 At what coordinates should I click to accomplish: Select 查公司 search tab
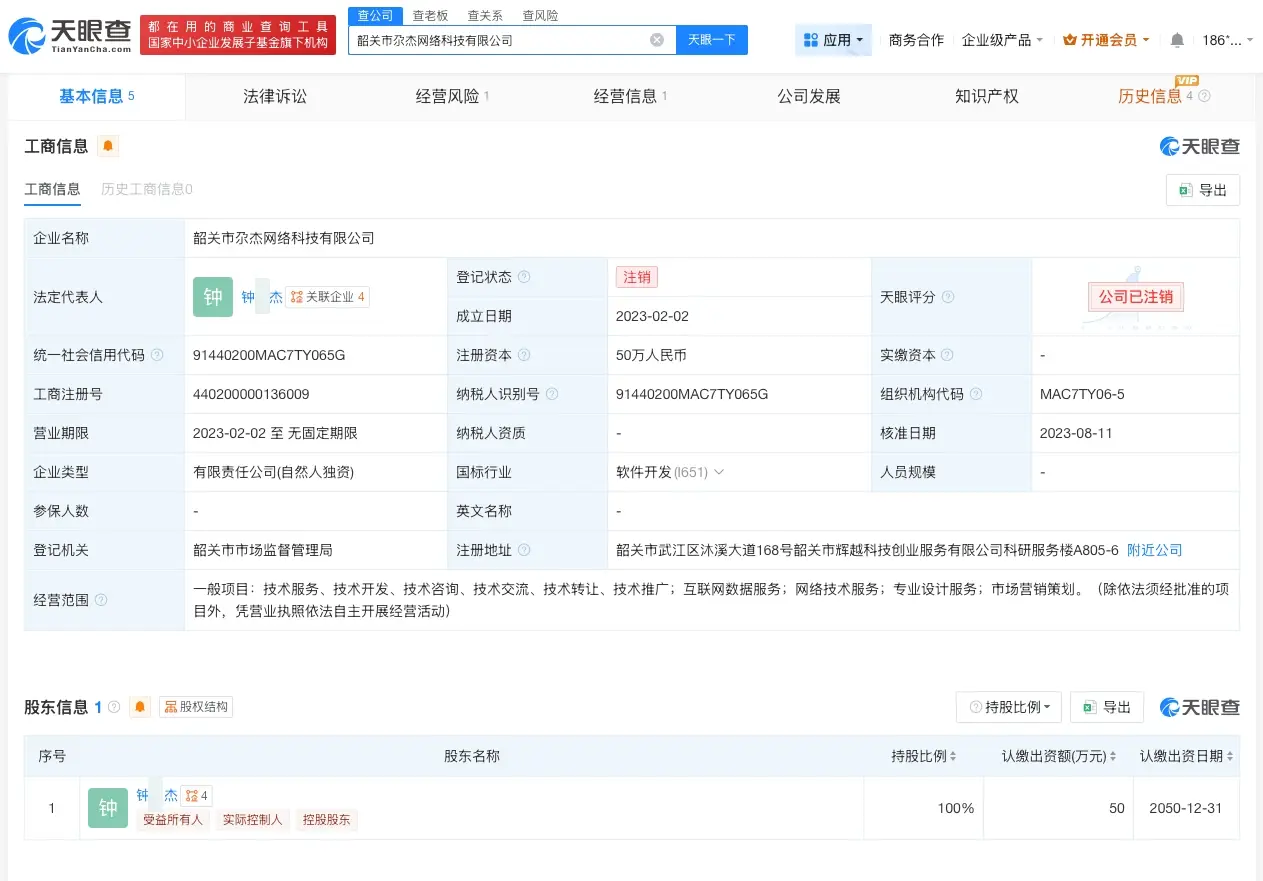tap(376, 15)
